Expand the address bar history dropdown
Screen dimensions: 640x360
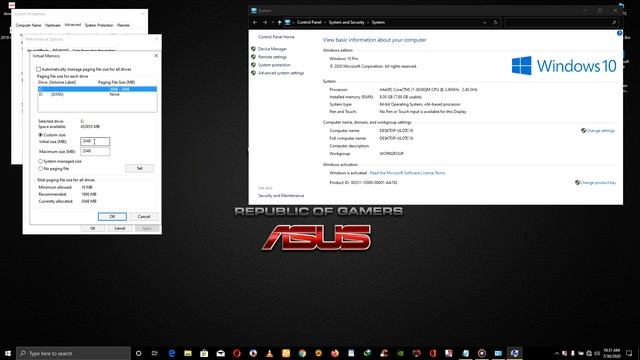click(484, 22)
